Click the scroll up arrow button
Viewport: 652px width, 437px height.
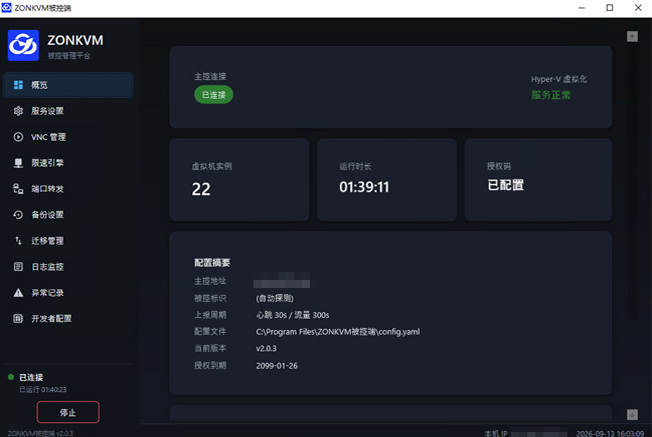click(x=632, y=37)
